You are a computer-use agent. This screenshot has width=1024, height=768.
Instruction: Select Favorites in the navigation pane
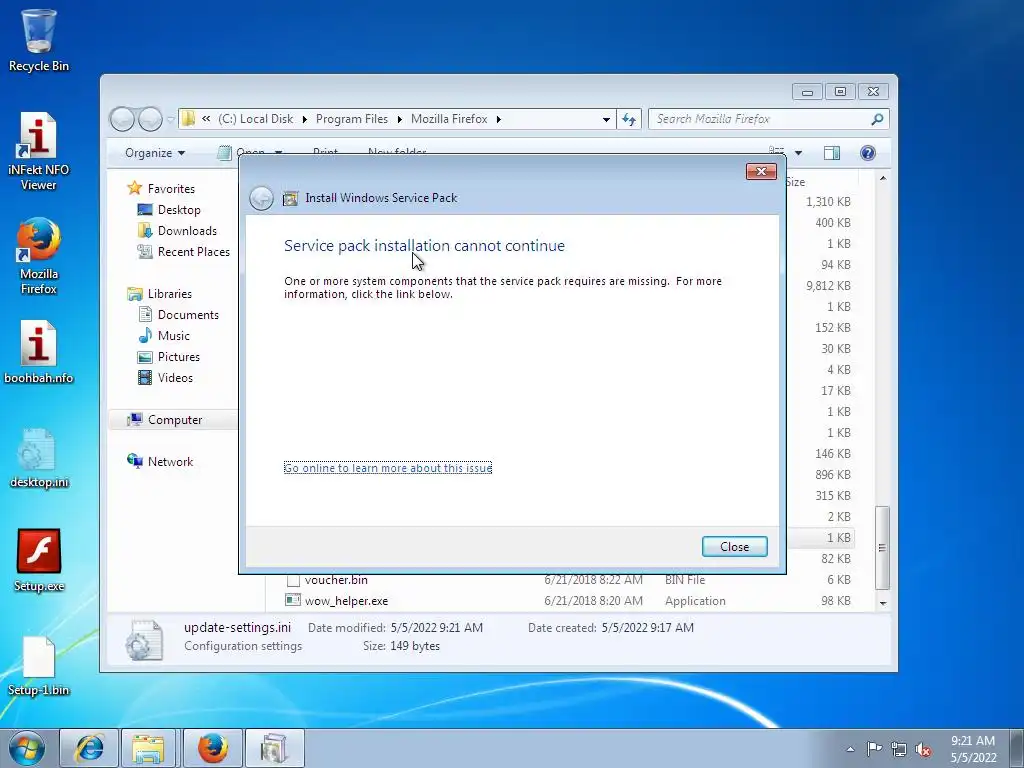pos(171,189)
